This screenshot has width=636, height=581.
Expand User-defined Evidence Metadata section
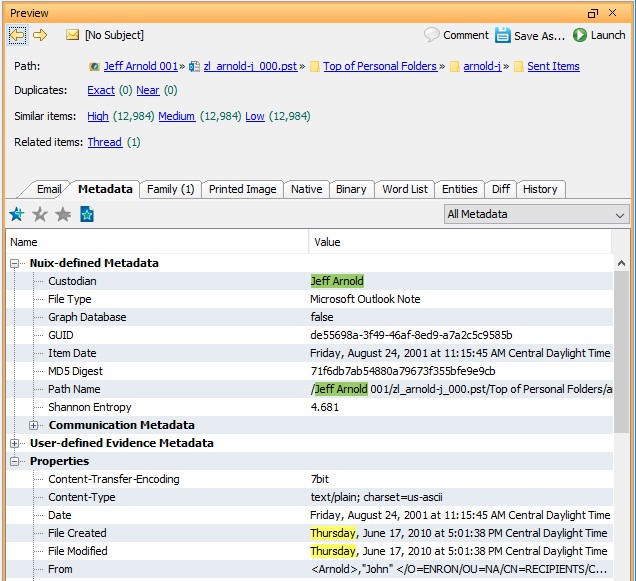(16, 443)
